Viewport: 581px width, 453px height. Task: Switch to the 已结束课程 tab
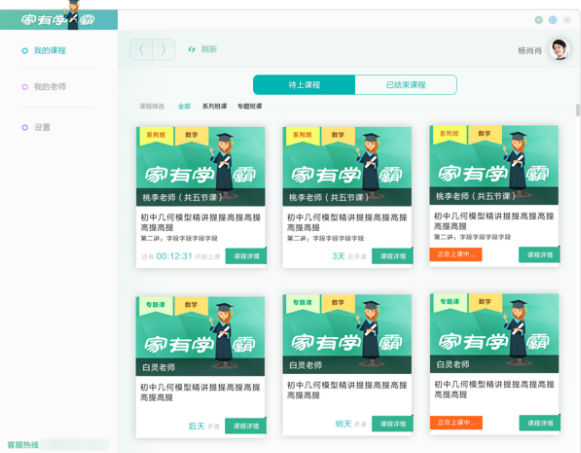(x=406, y=85)
